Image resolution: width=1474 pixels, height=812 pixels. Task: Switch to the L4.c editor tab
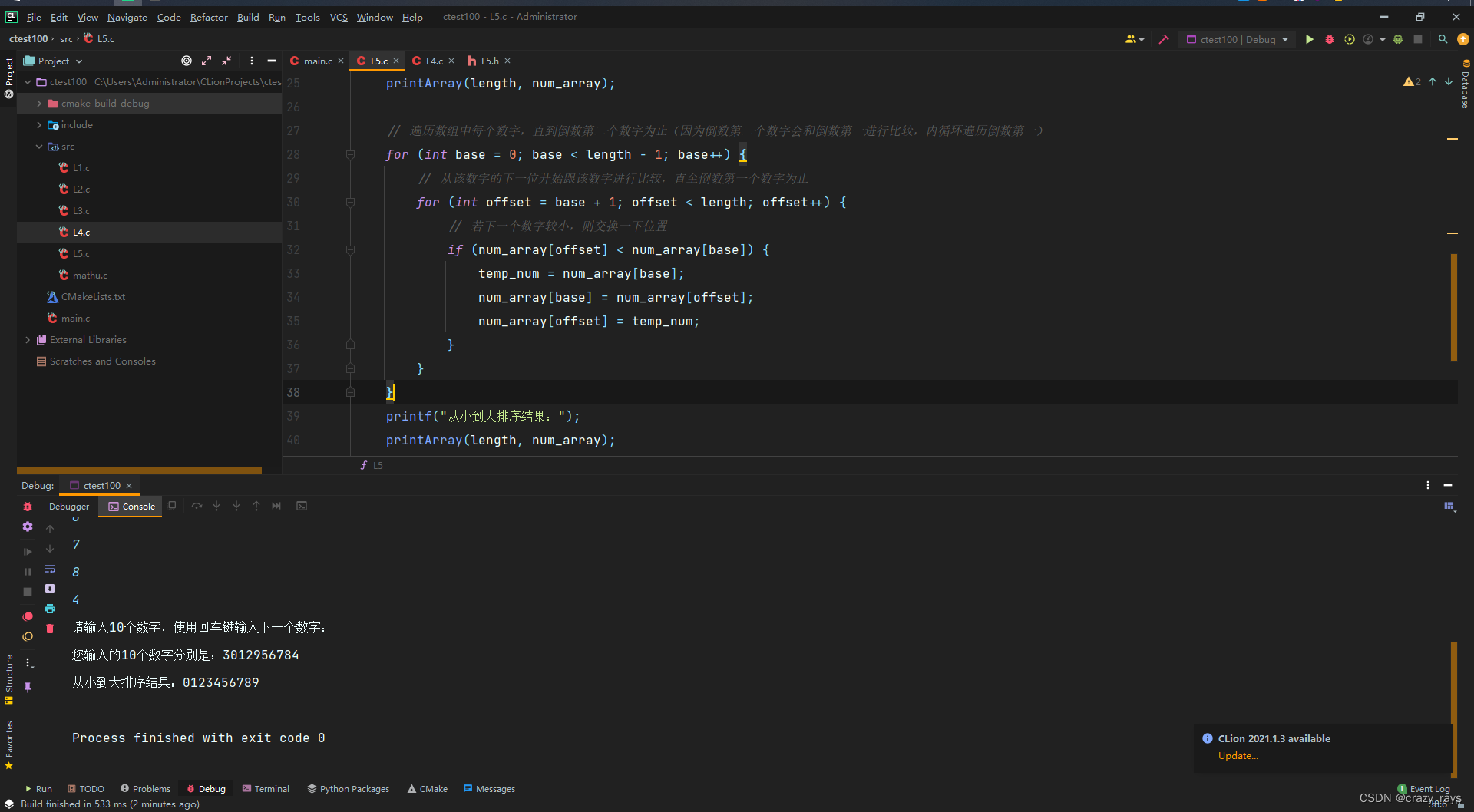(x=435, y=61)
